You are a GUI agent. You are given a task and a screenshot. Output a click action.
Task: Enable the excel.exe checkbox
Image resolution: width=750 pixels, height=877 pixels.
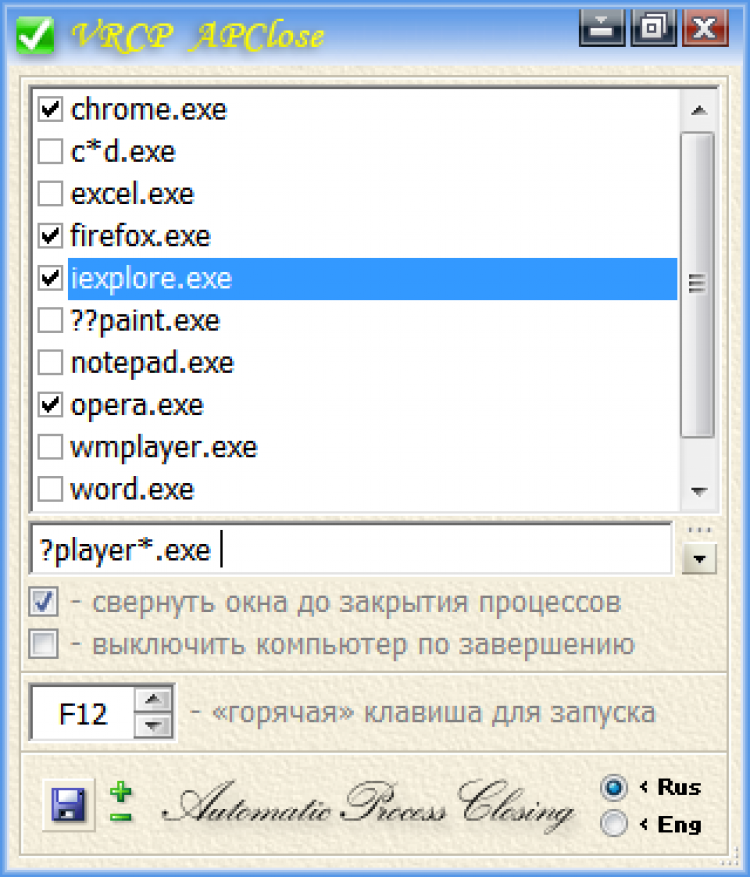[49, 193]
